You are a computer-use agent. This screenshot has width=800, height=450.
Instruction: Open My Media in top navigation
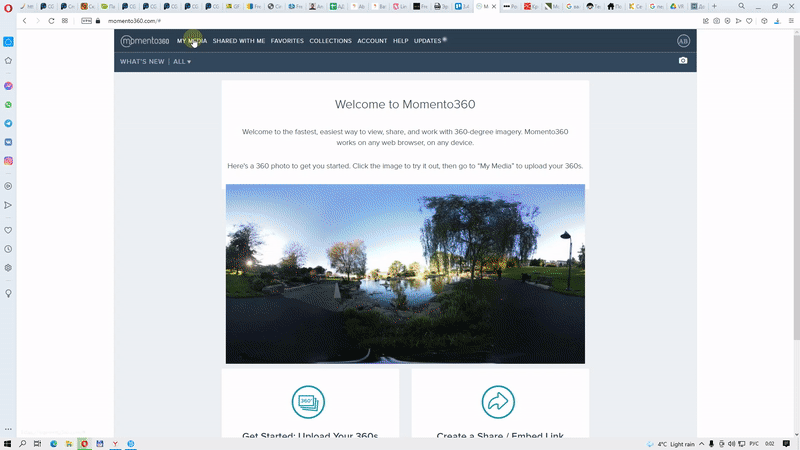coord(192,41)
